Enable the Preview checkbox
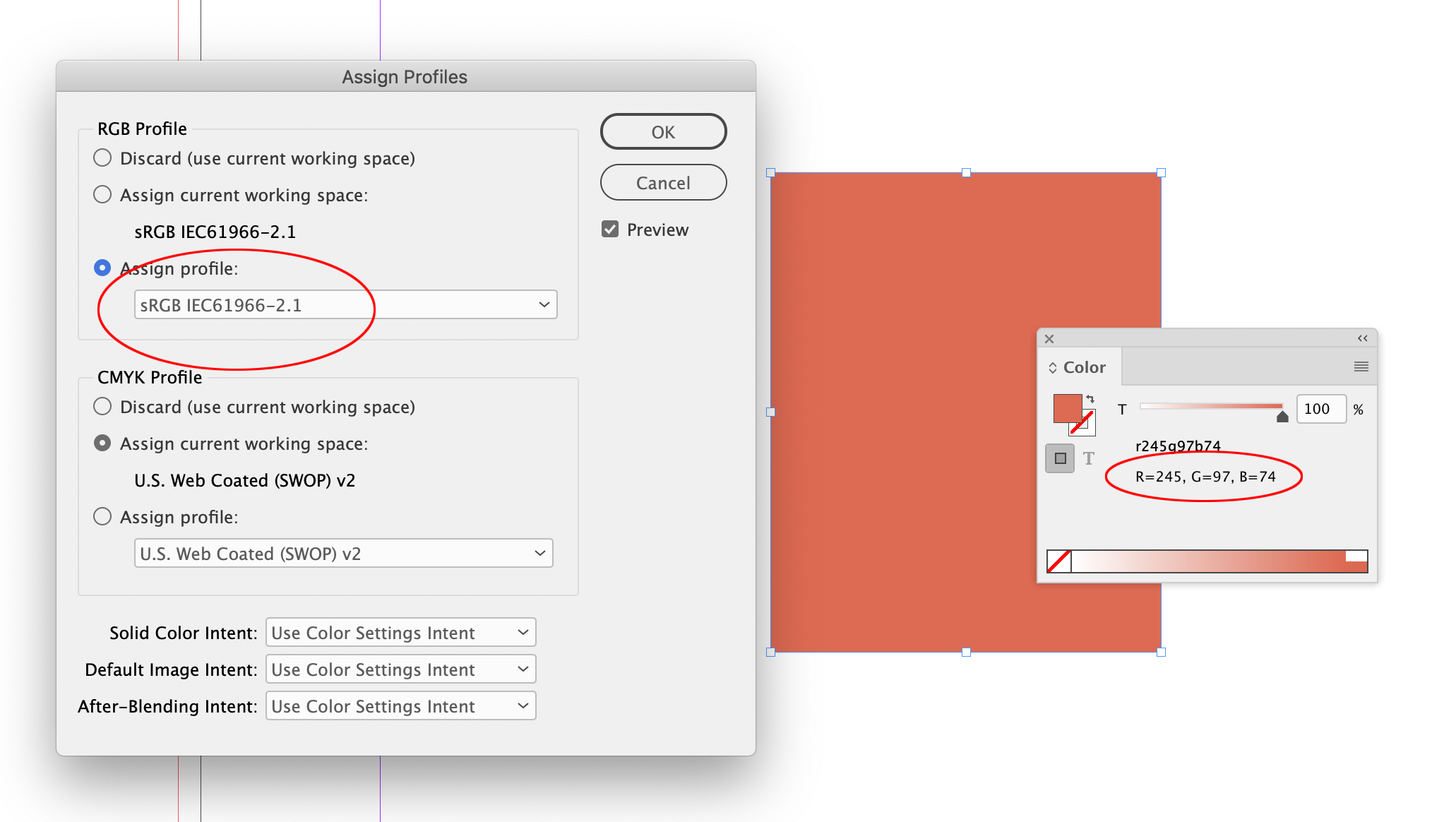Screen dimensions: 1456x822 (x=610, y=229)
